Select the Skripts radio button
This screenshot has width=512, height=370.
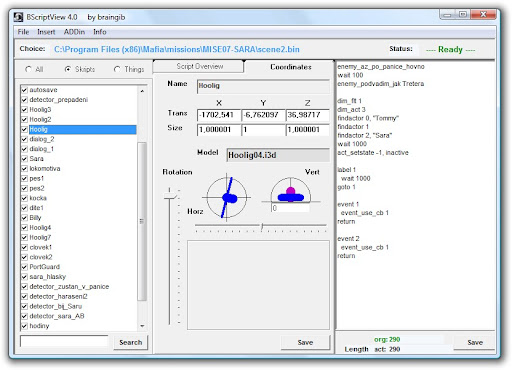pyautogui.click(x=68, y=69)
